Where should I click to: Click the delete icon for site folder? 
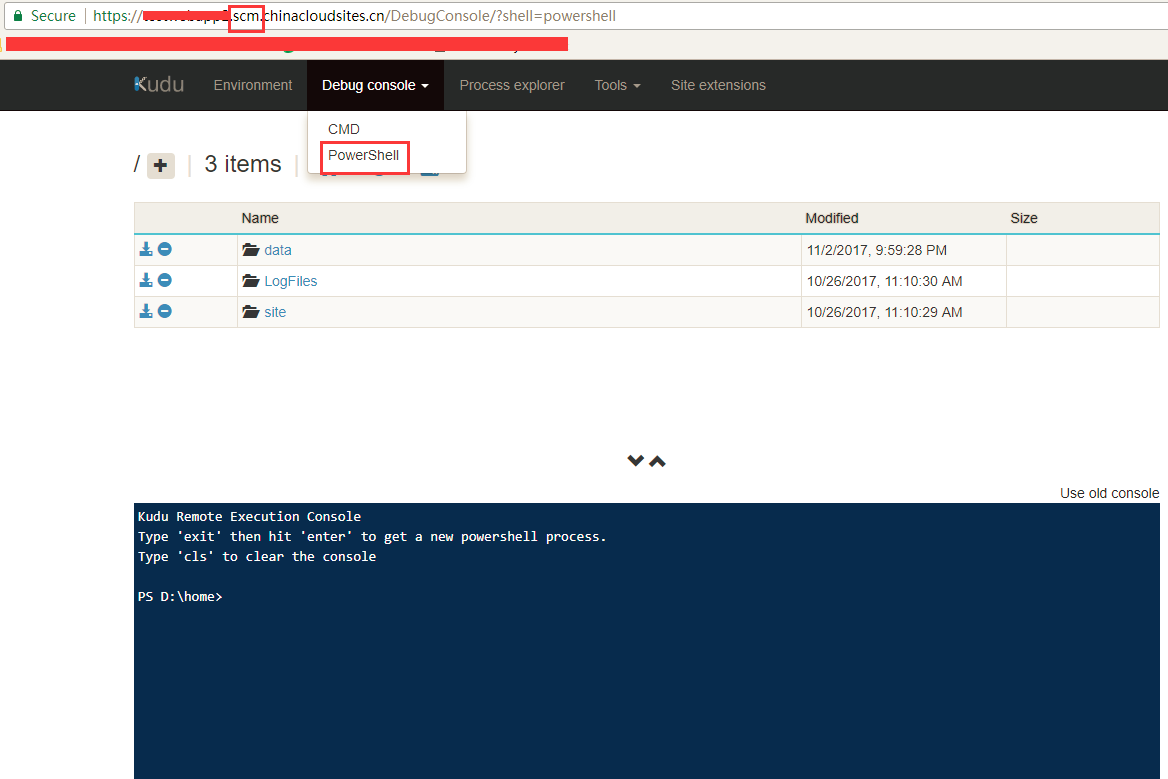165,311
